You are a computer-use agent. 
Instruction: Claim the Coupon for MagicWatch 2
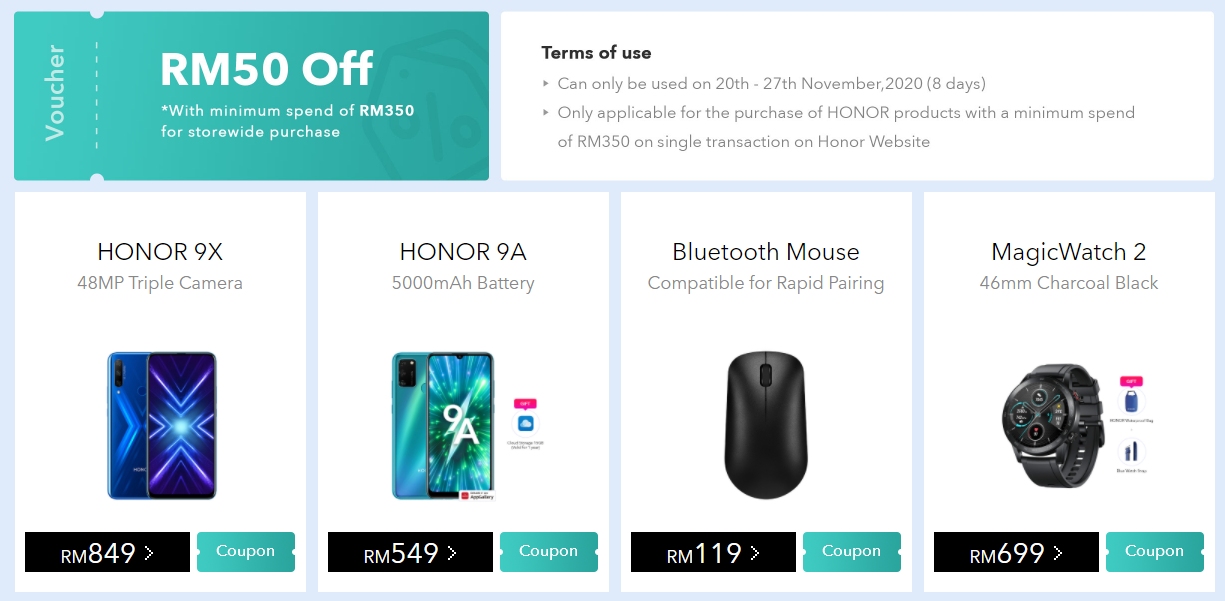point(1155,552)
